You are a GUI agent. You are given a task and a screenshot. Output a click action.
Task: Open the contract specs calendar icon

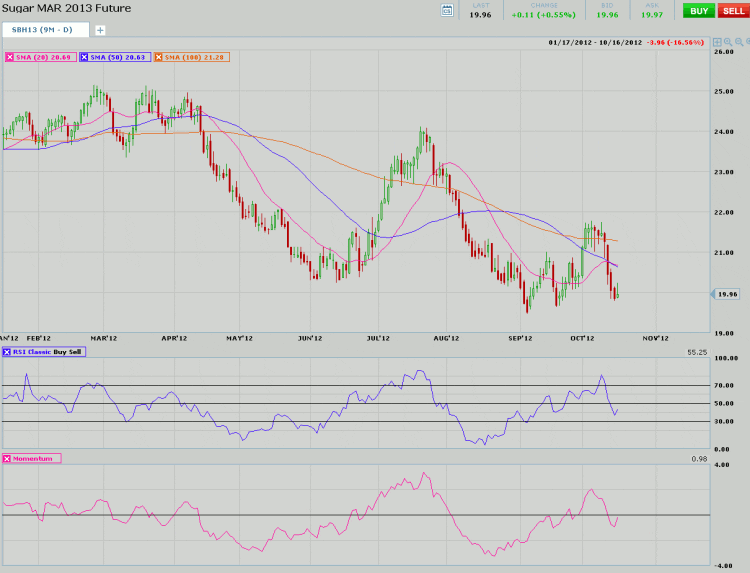click(x=447, y=10)
